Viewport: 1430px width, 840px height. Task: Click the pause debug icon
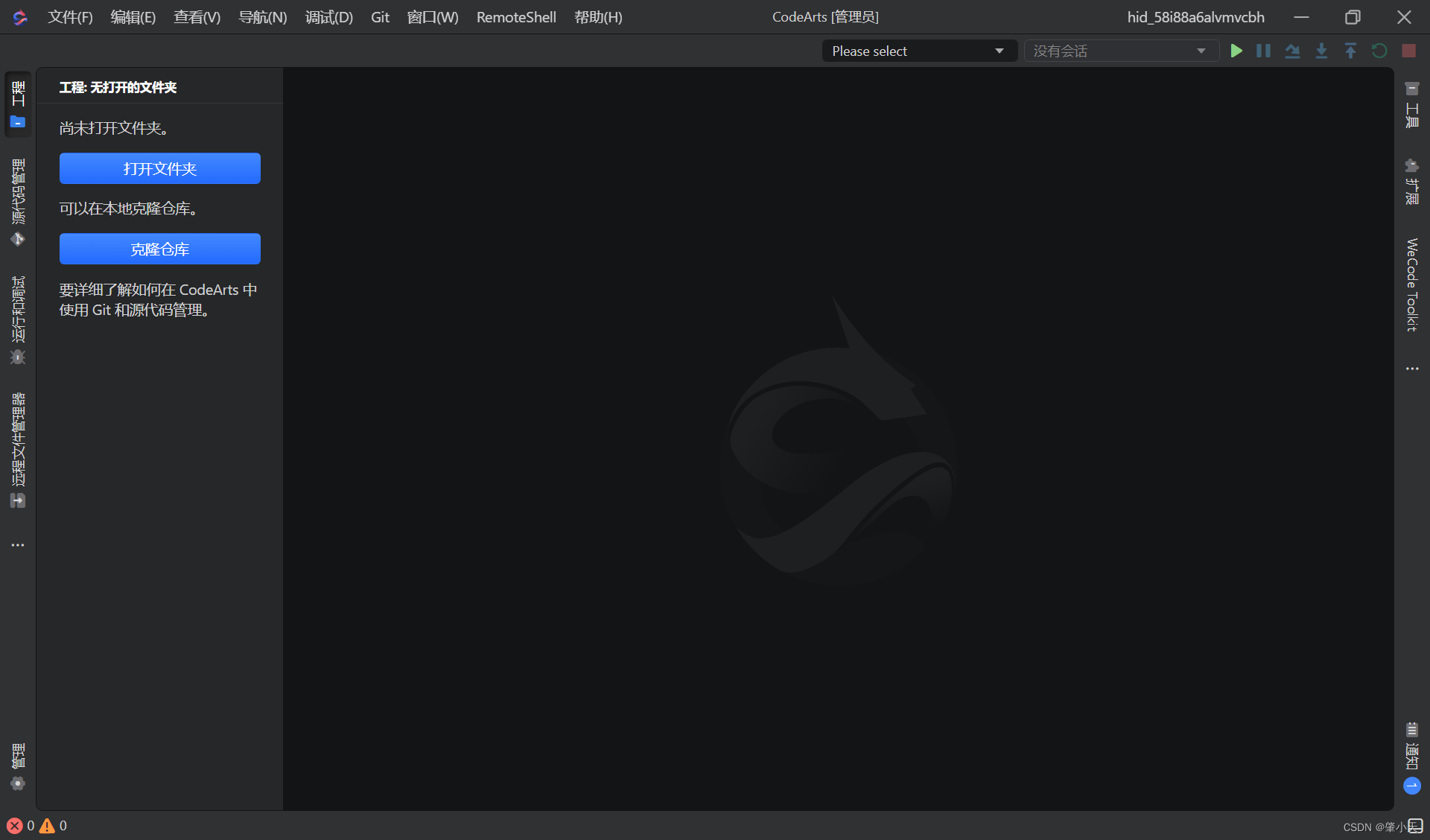coord(1264,51)
